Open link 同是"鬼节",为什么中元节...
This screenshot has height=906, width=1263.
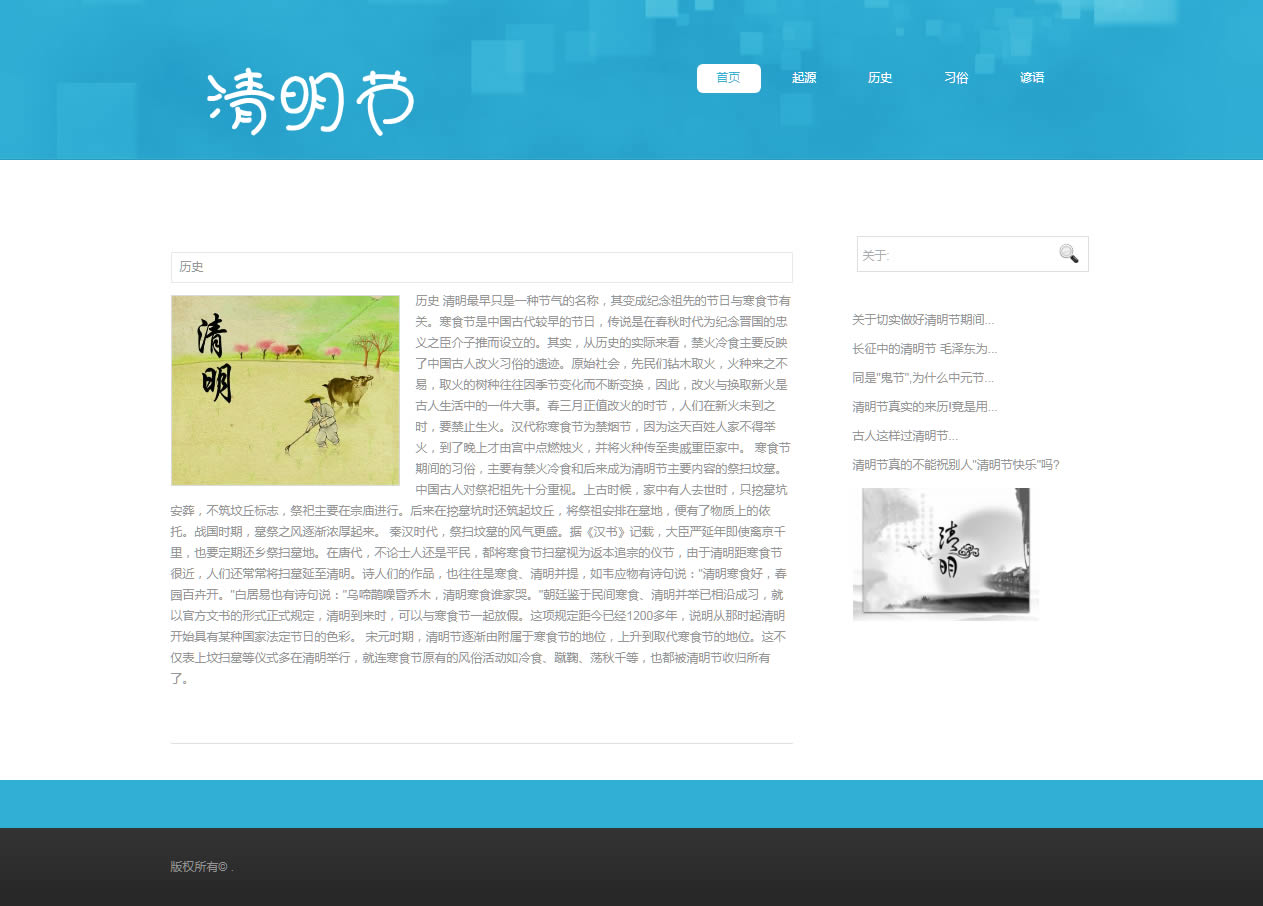coord(923,378)
